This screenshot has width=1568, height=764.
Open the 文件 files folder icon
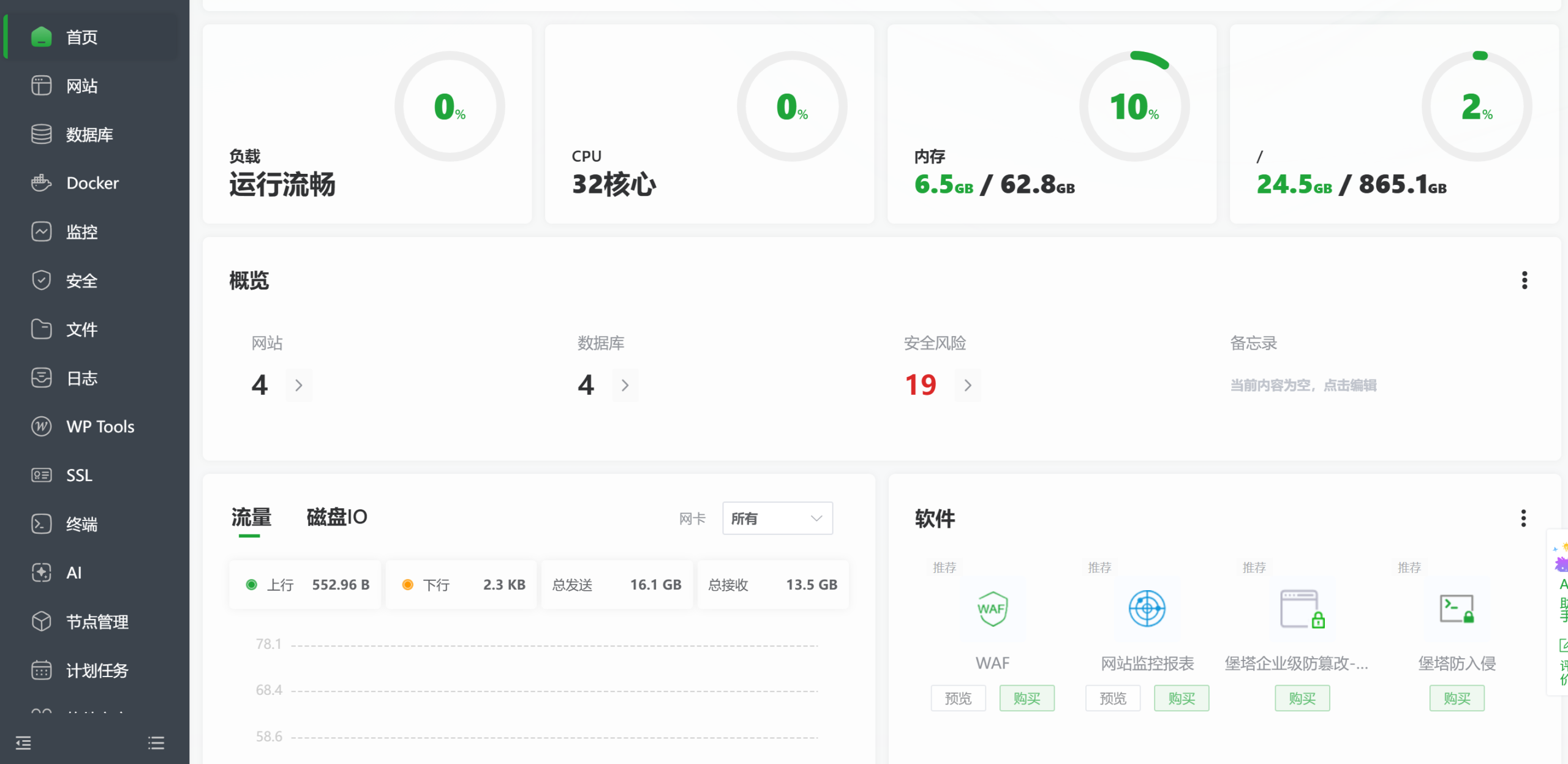tap(41, 329)
